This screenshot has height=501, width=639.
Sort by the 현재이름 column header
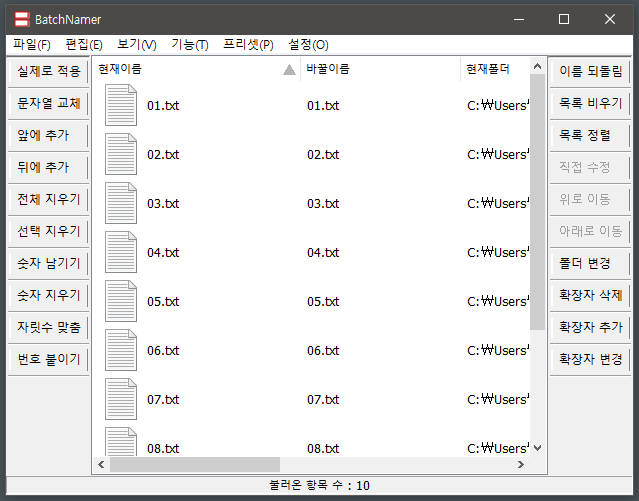point(196,69)
